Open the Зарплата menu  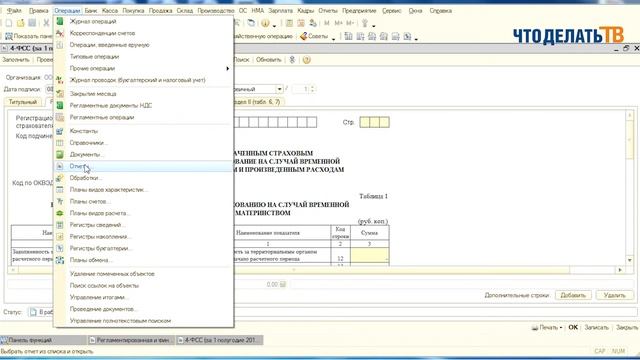coord(280,11)
